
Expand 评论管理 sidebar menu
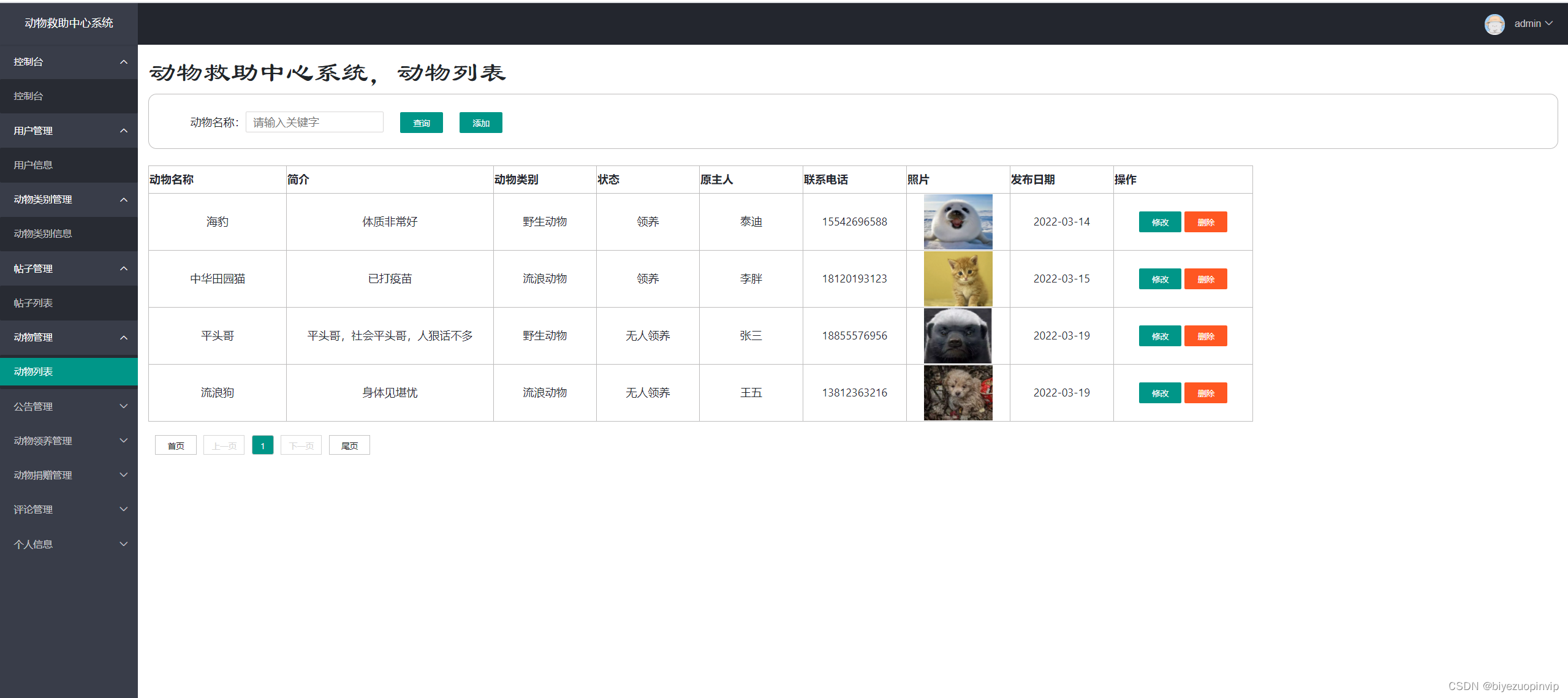[68, 509]
